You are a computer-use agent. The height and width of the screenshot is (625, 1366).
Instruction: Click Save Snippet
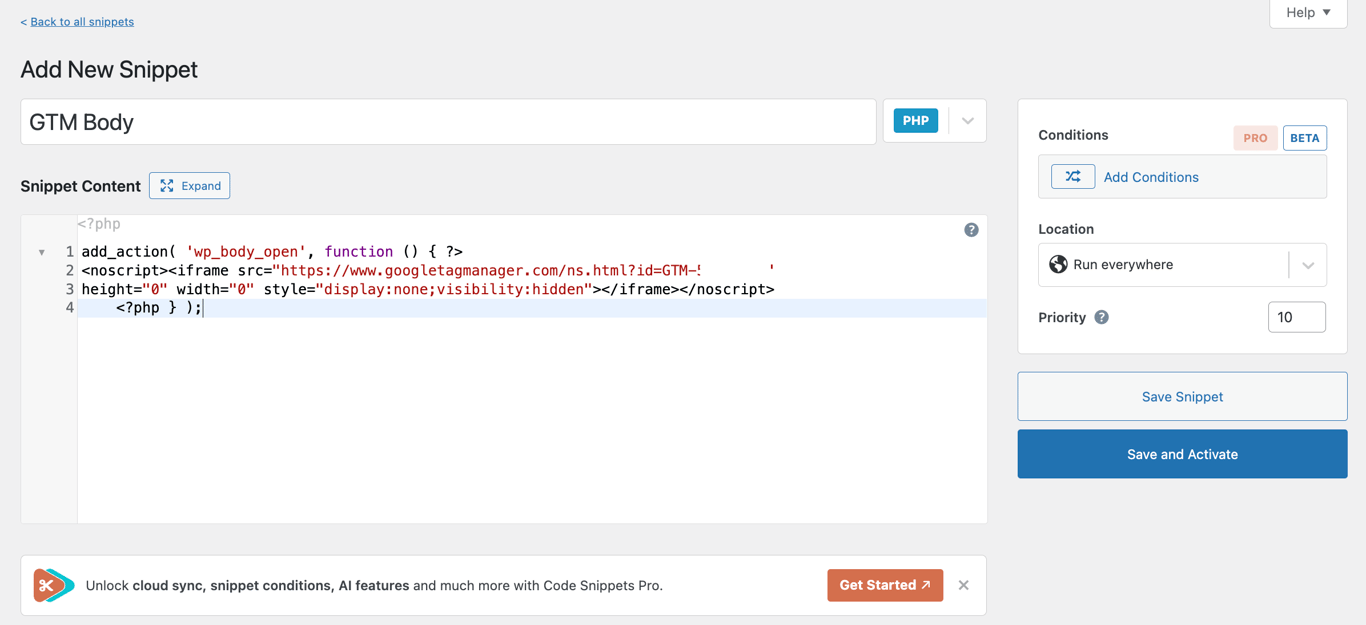pyautogui.click(x=1182, y=396)
